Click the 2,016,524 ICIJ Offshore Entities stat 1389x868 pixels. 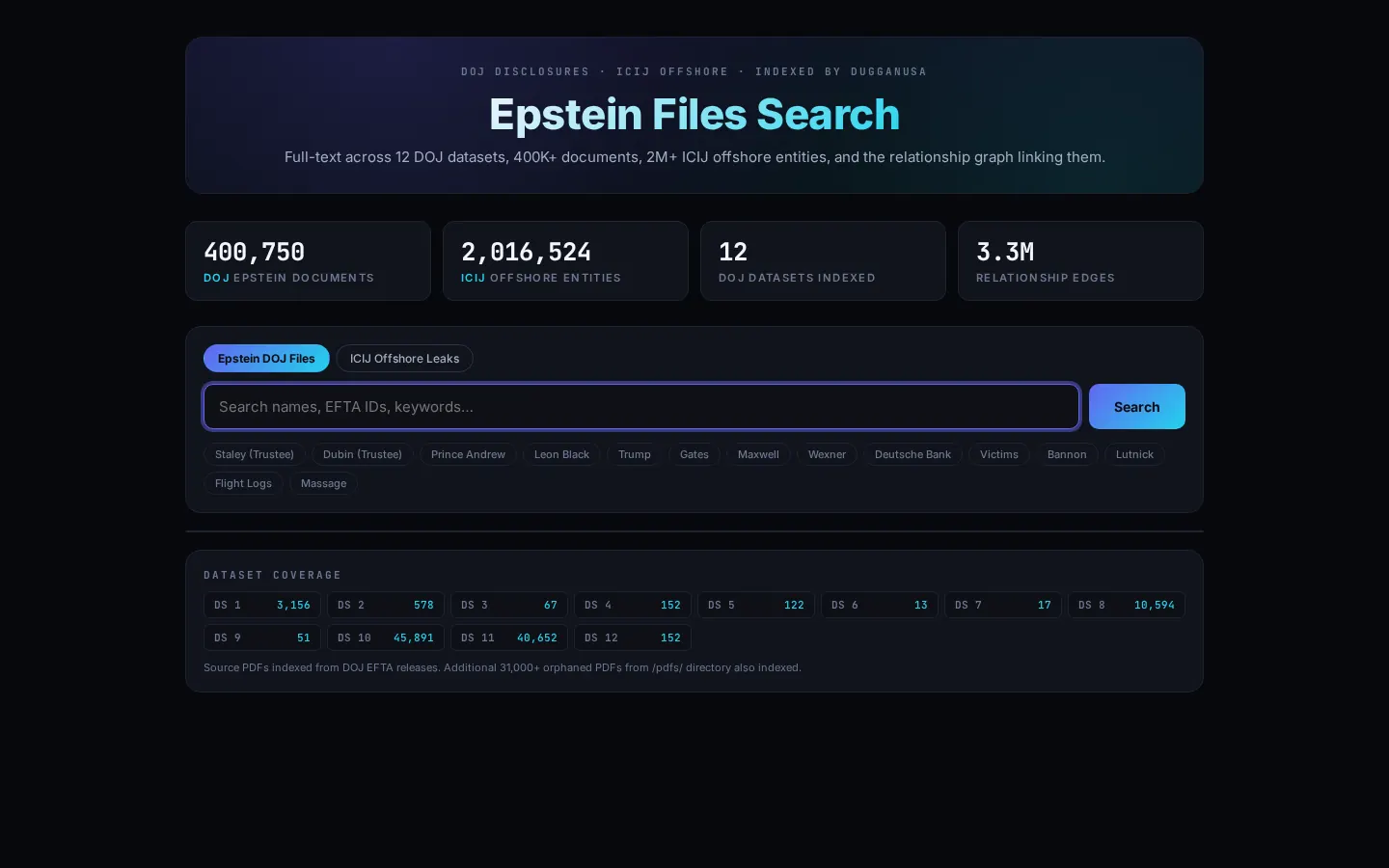click(x=565, y=261)
